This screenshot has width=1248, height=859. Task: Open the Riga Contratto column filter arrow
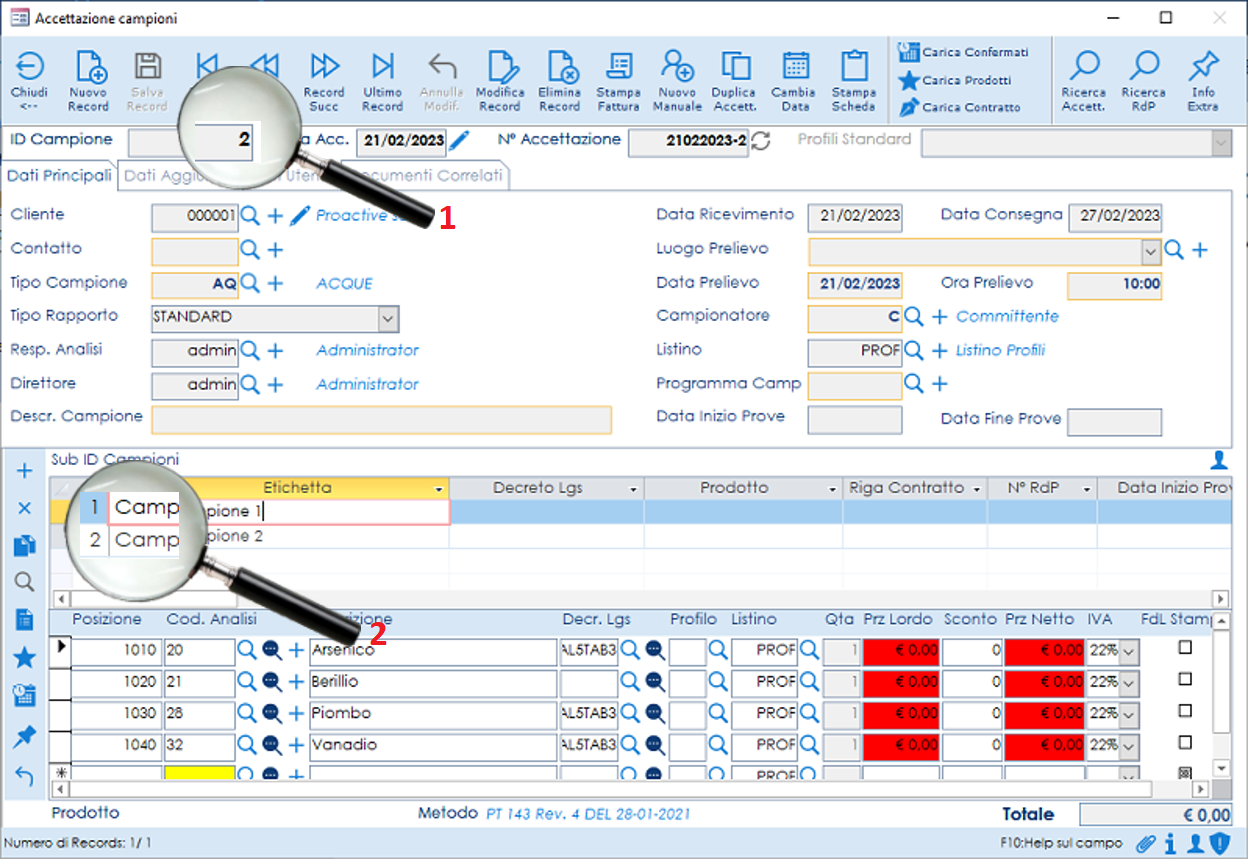976,489
